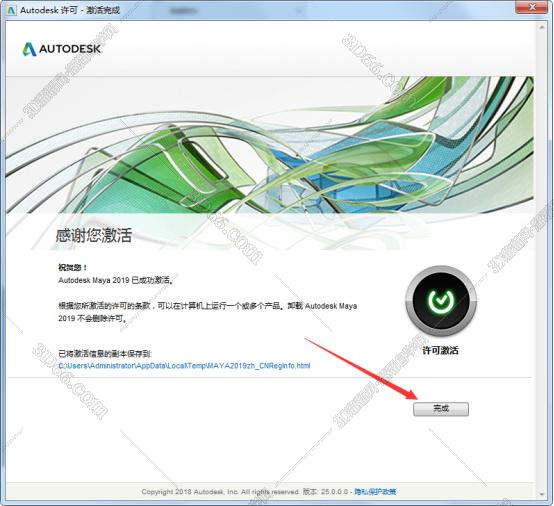Click the Copyright 2018 Autodesk, Inc. footer text
The width and height of the screenshot is (554, 506).
220,492
